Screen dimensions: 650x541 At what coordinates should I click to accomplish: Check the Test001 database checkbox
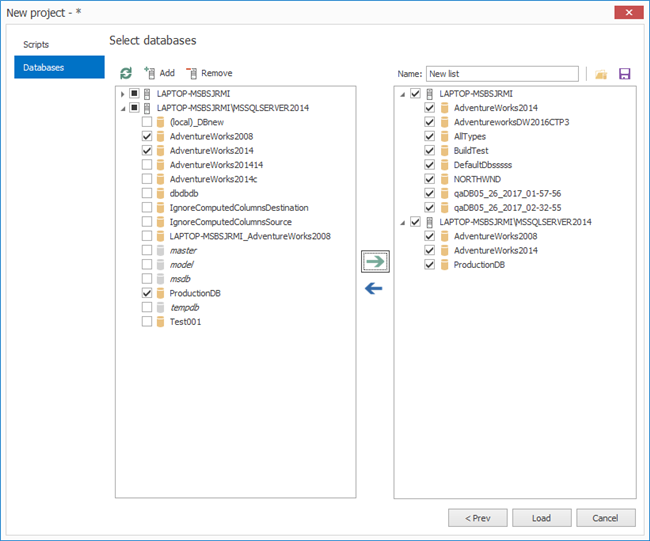(147, 322)
